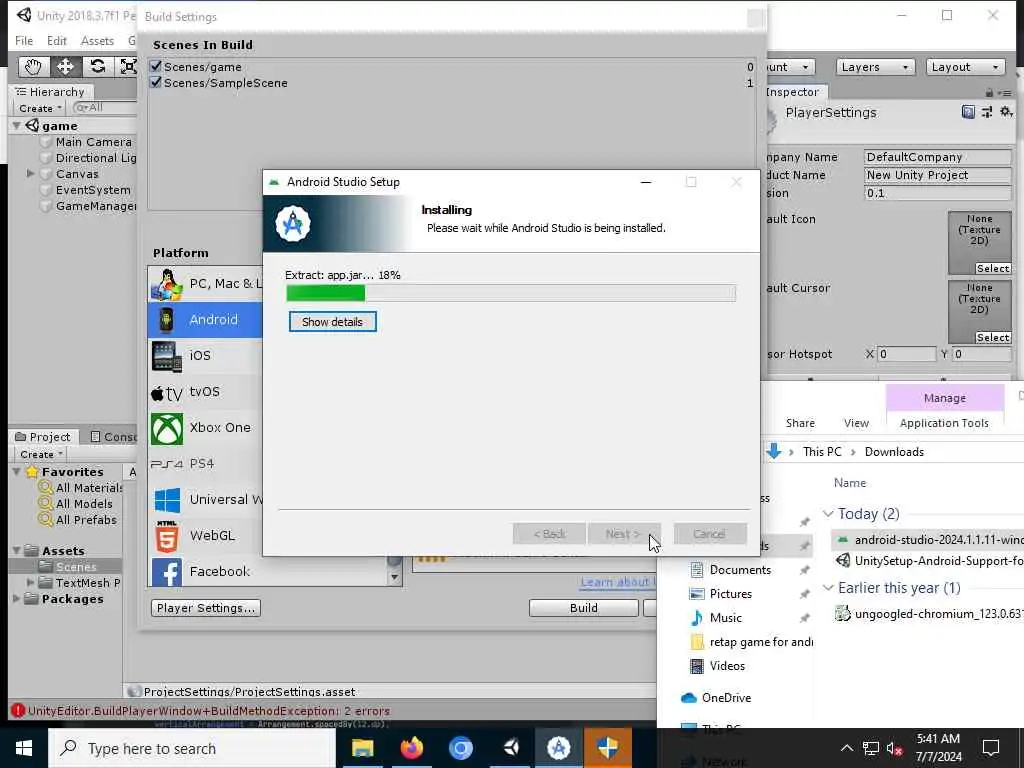Click the Windows Start button
Screen dimensions: 1024x768
tap(24, 748)
